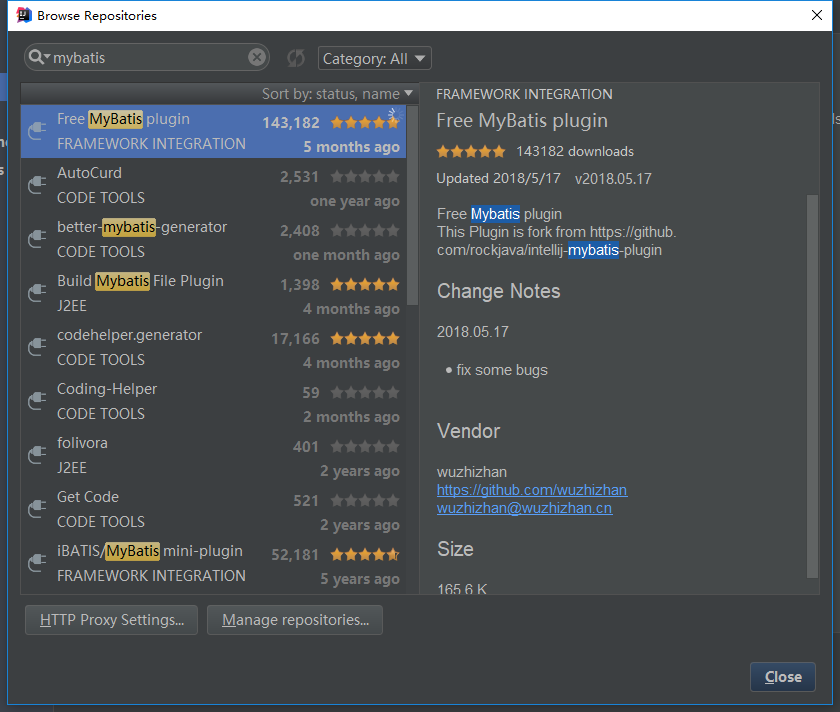Select the folivora plugin entry
840x712 pixels.
point(213,455)
